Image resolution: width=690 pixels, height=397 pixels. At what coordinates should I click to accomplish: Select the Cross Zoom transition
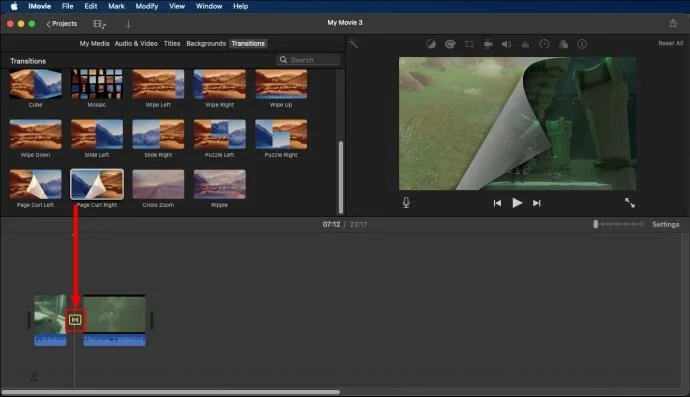[158, 184]
